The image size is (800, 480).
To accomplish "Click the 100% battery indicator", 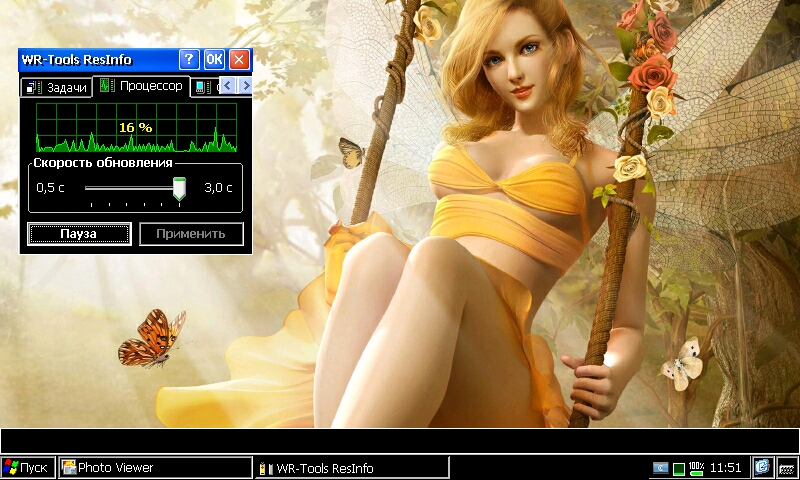I will [696, 467].
